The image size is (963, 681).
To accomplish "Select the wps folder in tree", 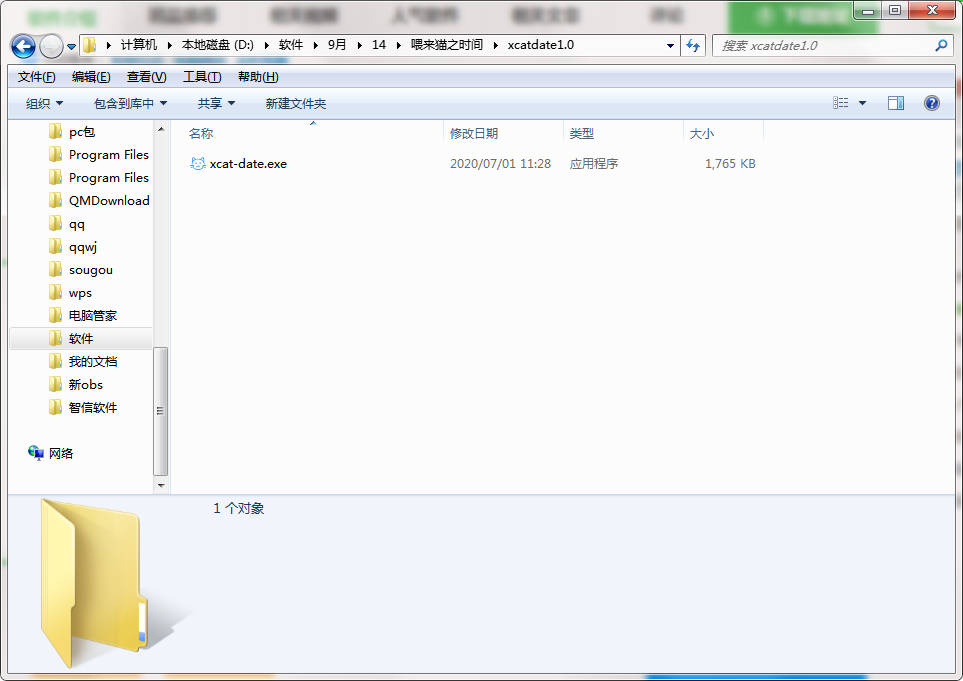I will [x=80, y=292].
